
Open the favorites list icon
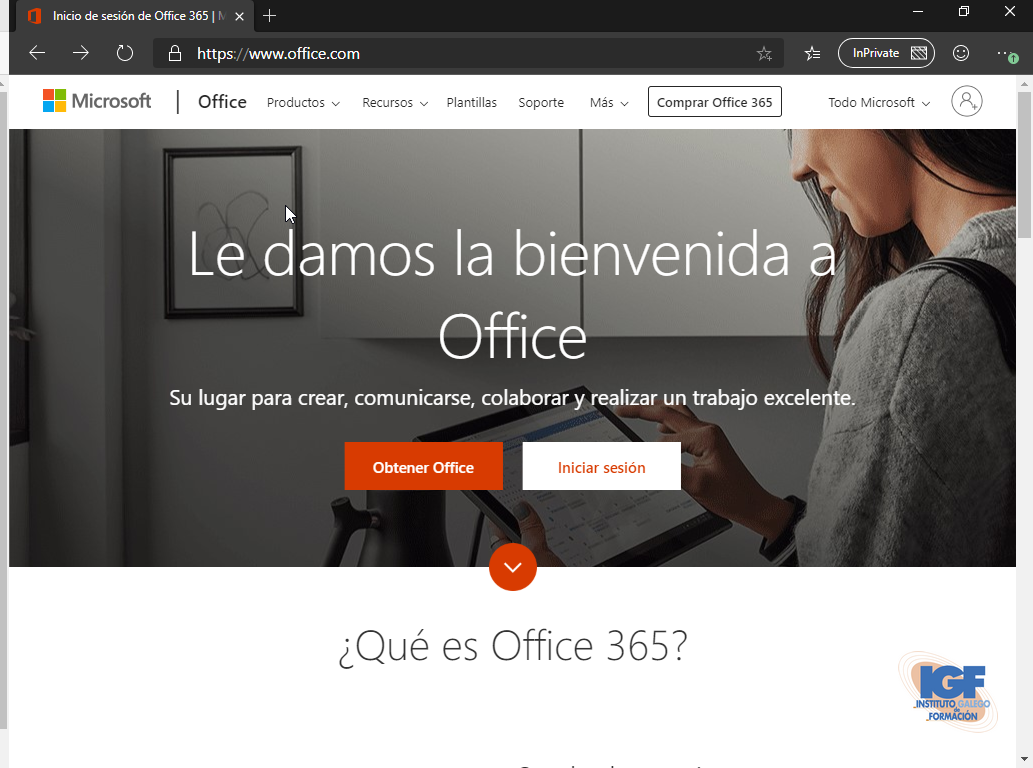(x=813, y=53)
